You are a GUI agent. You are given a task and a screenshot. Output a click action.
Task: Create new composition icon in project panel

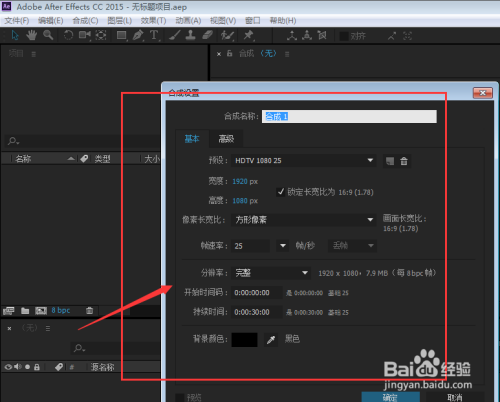click(41, 311)
